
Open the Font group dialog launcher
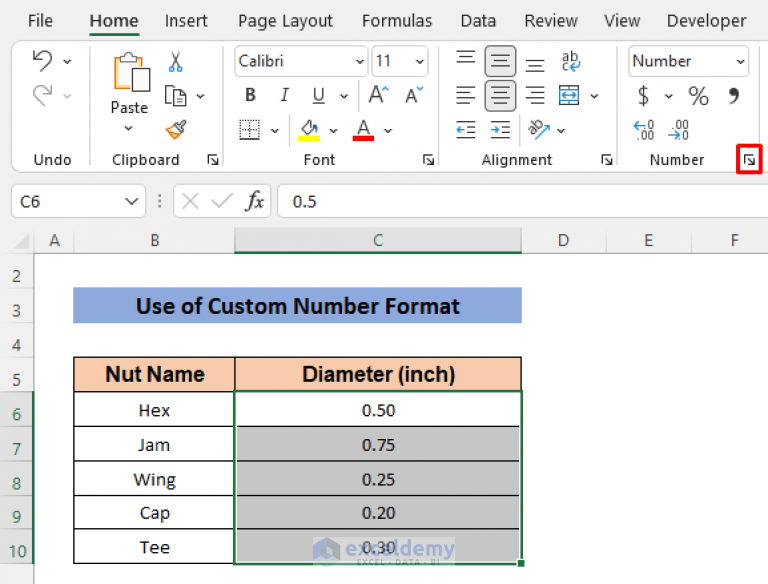429,160
